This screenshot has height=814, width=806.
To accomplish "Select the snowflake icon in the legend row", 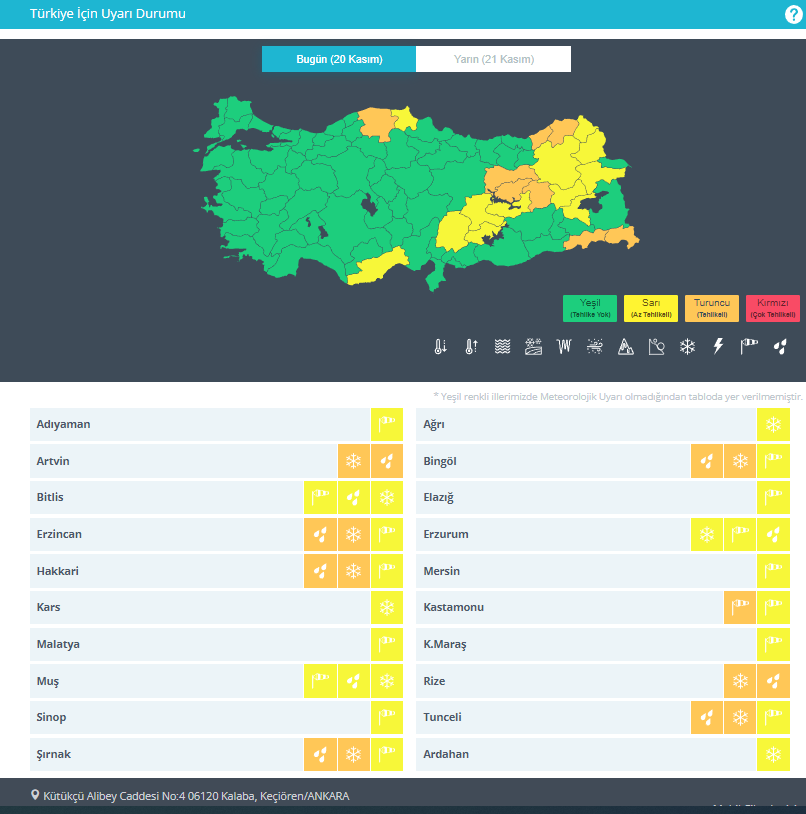I will [x=687, y=347].
